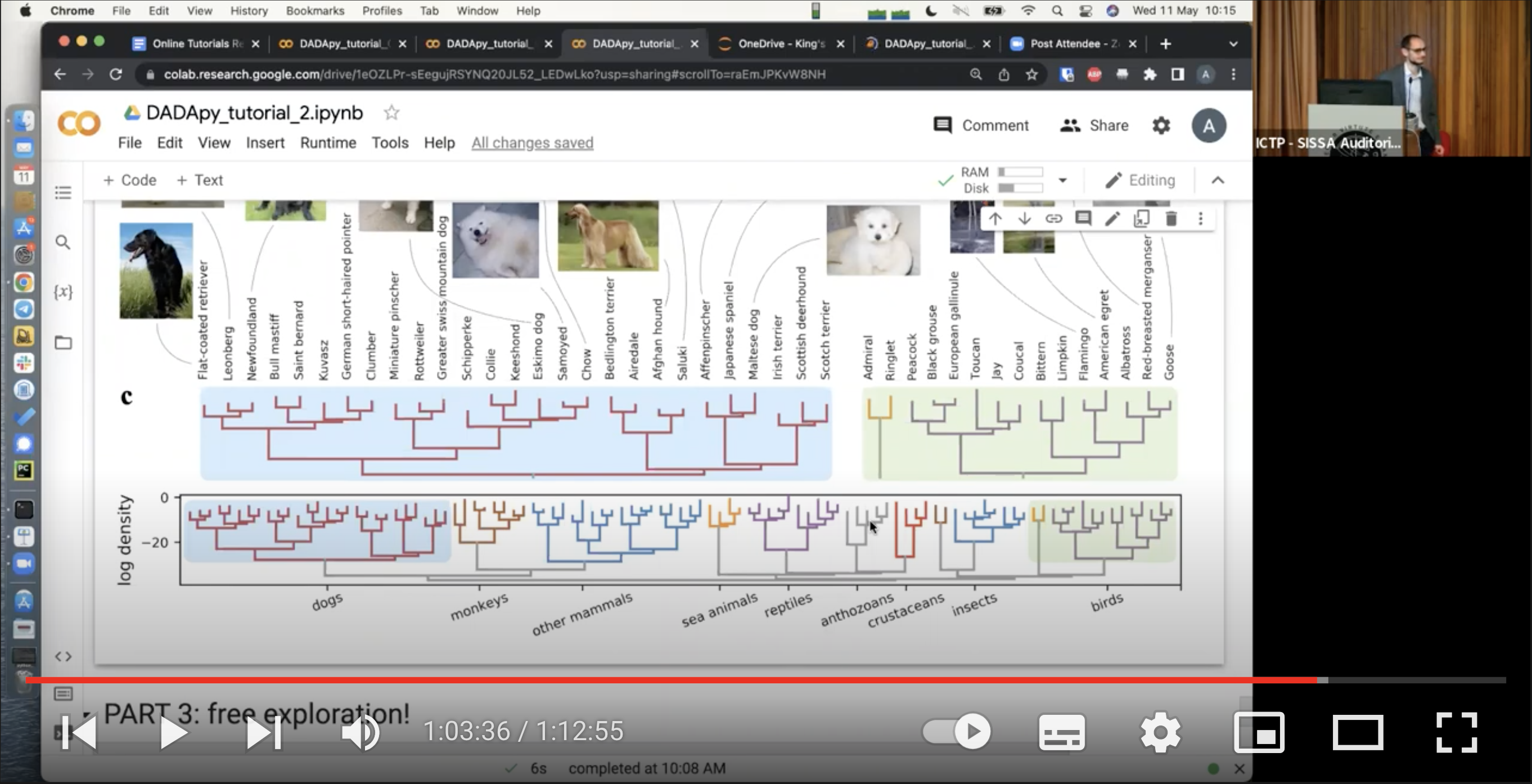Screen dimensions: 1532x784
Task: Go back in Chrome browser
Action: tap(60, 74)
